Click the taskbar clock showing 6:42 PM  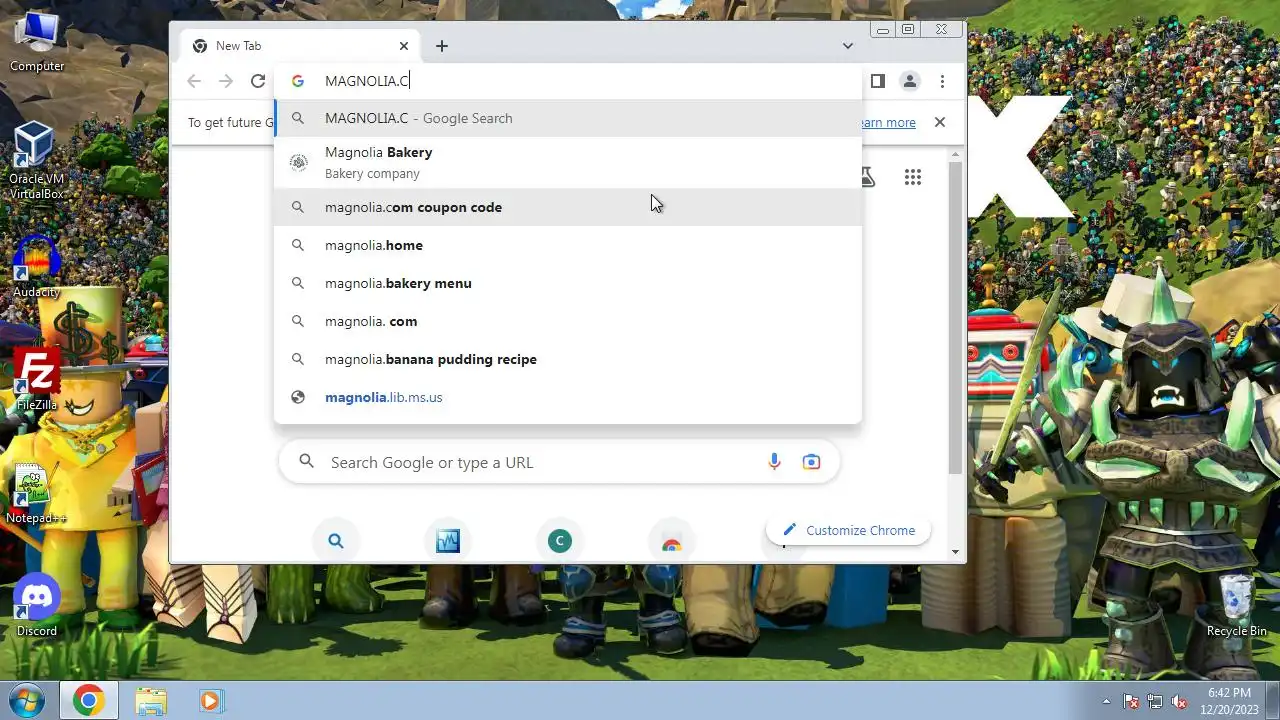[1229, 700]
